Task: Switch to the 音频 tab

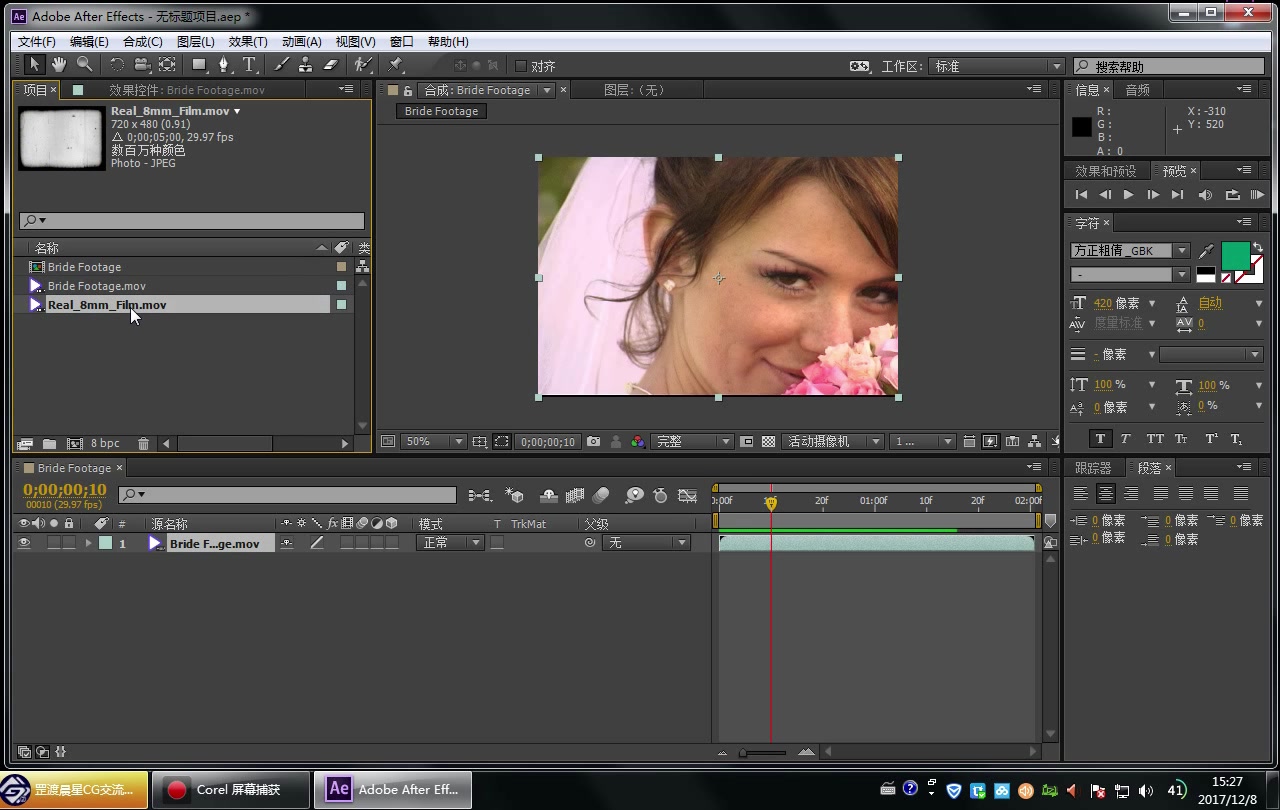Action: tap(1137, 90)
